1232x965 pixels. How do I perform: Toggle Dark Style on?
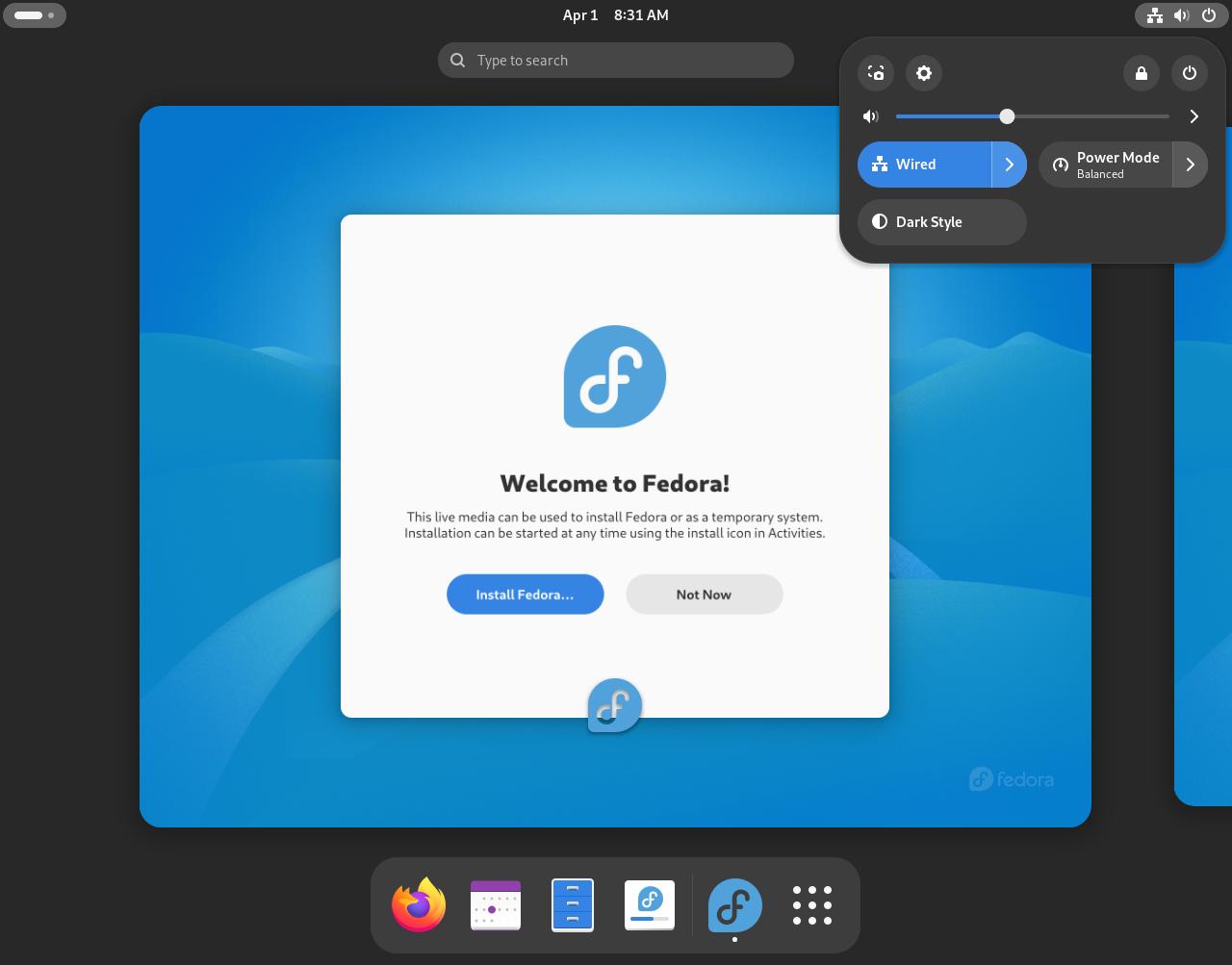(x=942, y=222)
